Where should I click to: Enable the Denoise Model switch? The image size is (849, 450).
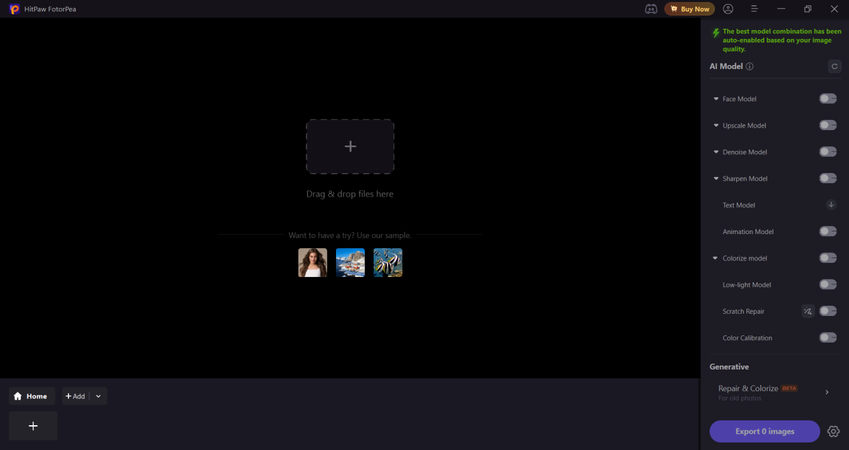(828, 152)
